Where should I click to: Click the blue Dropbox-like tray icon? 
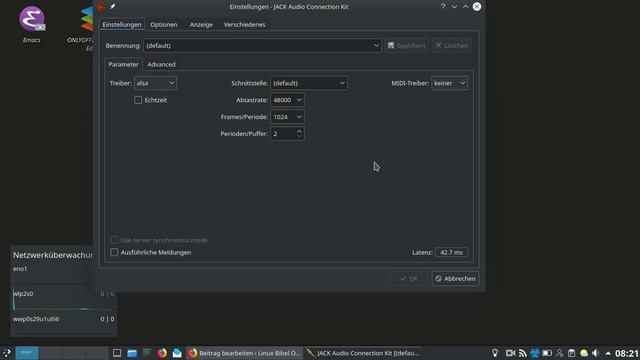click(535, 353)
